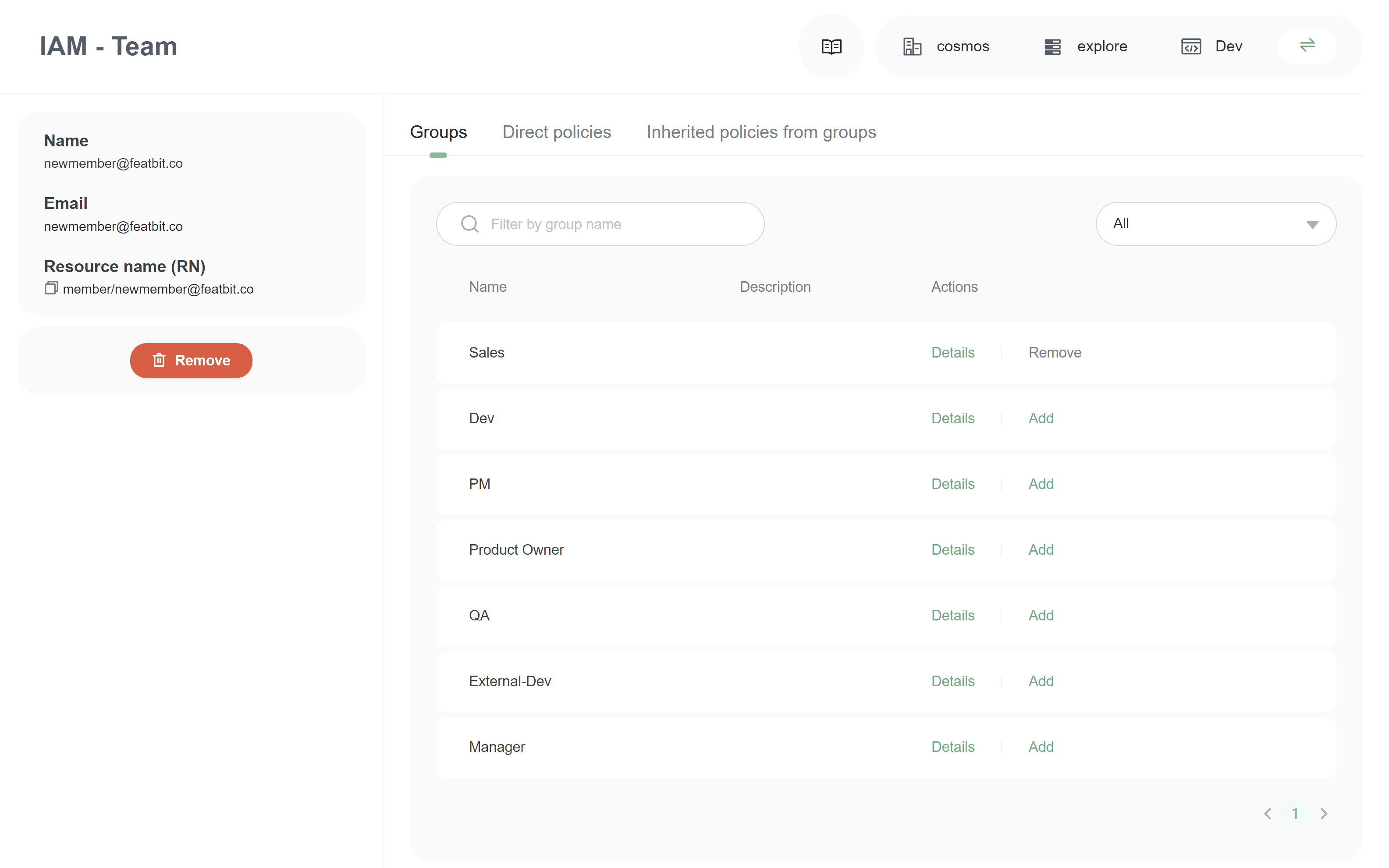Remove member from Sales group
This screenshot has height=868, width=1389.
(x=1054, y=352)
